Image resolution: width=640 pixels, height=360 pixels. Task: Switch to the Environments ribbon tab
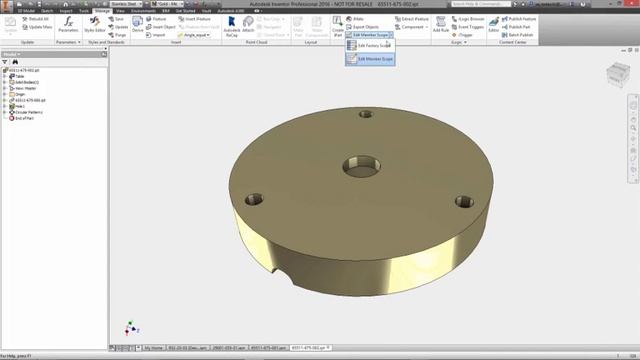point(143,11)
